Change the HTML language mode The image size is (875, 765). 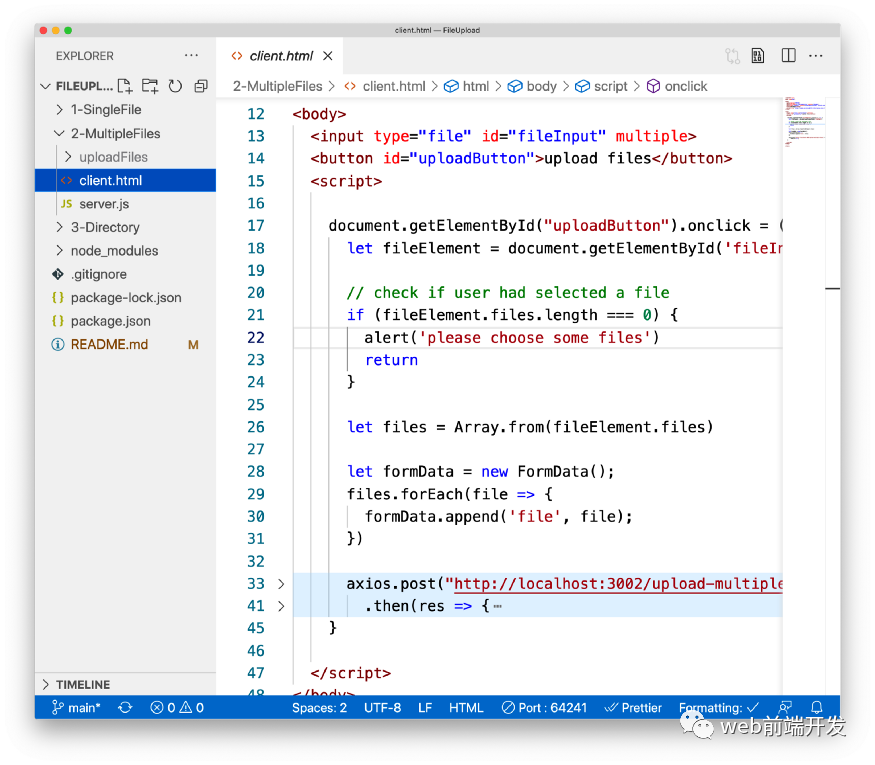tap(466, 708)
